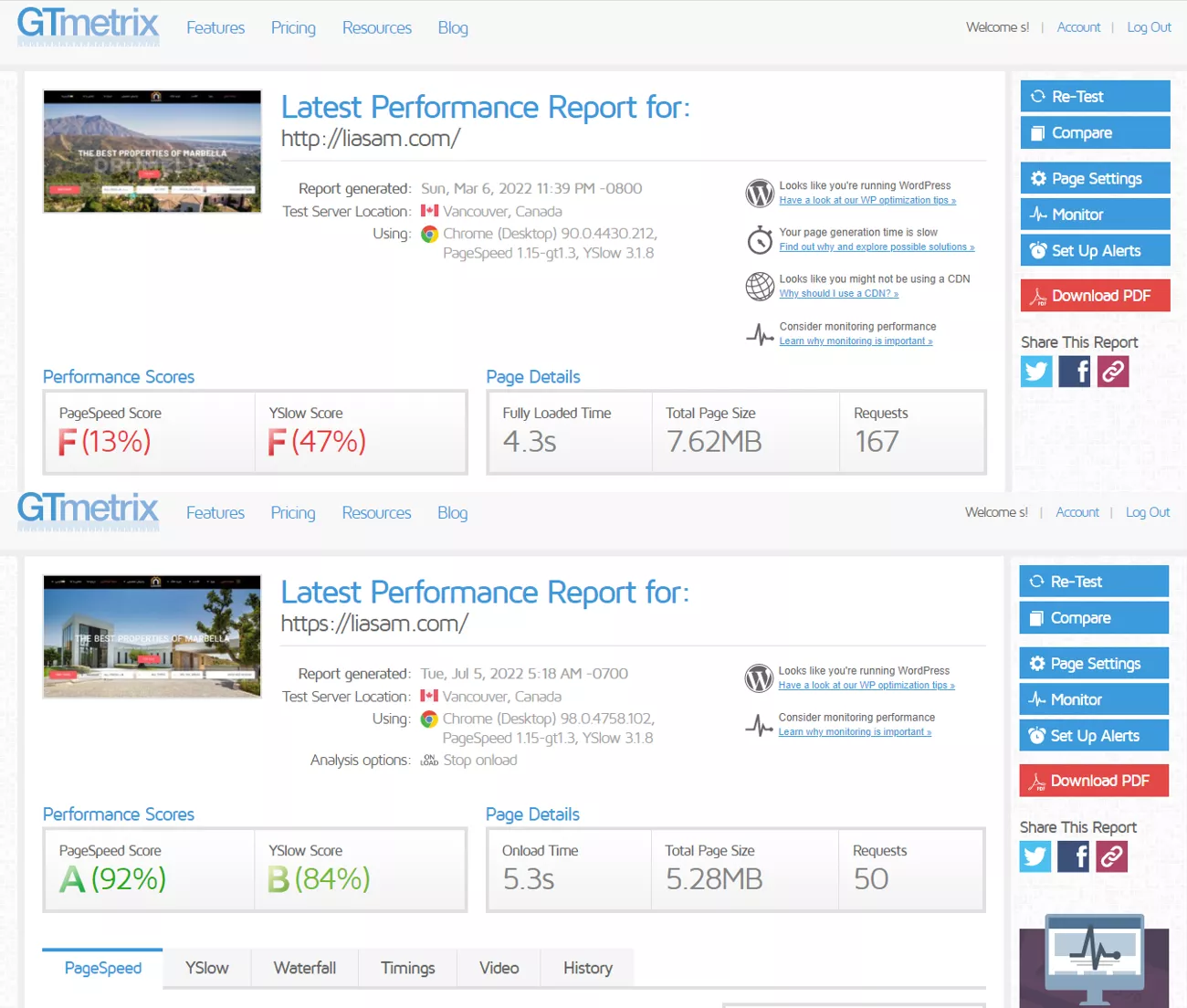The image size is (1187, 1008).
Task: Click the Canada flag icon in the bottom report
Action: click(x=429, y=696)
